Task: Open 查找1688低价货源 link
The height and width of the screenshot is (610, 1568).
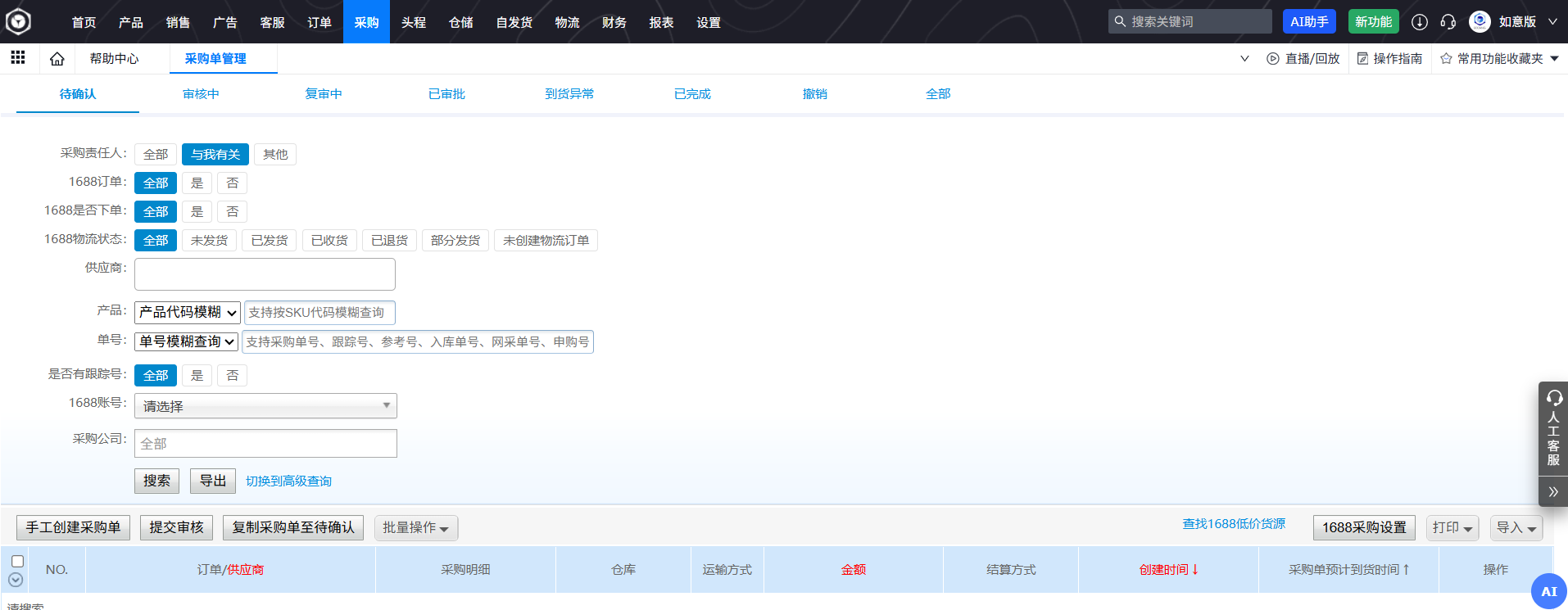Action: 1234,524
